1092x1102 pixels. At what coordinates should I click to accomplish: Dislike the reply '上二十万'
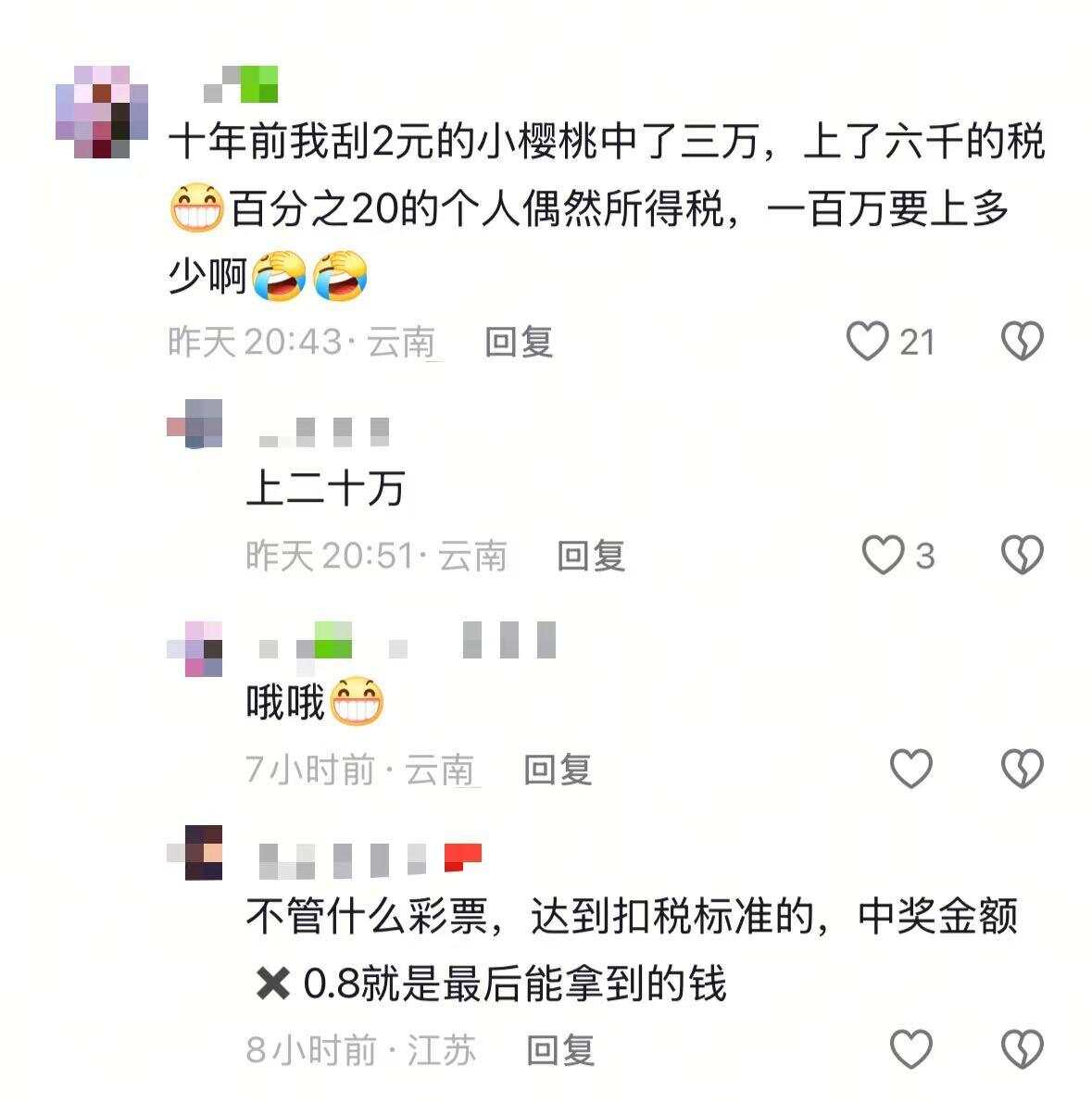[x=1022, y=555]
